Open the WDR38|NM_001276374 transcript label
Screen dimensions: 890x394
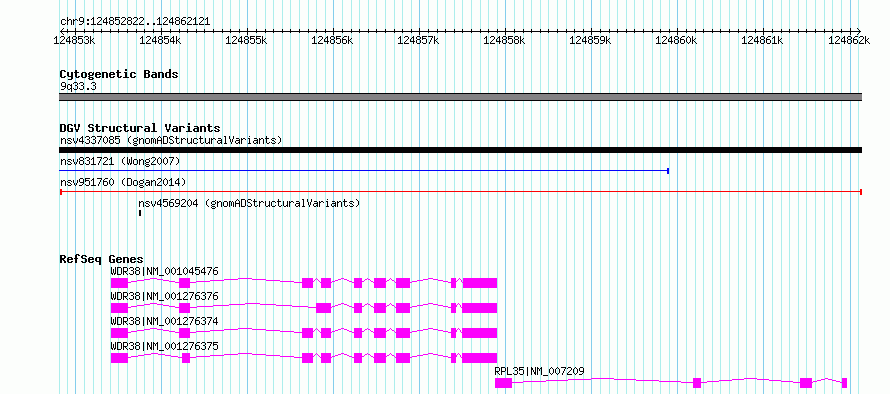165,321
